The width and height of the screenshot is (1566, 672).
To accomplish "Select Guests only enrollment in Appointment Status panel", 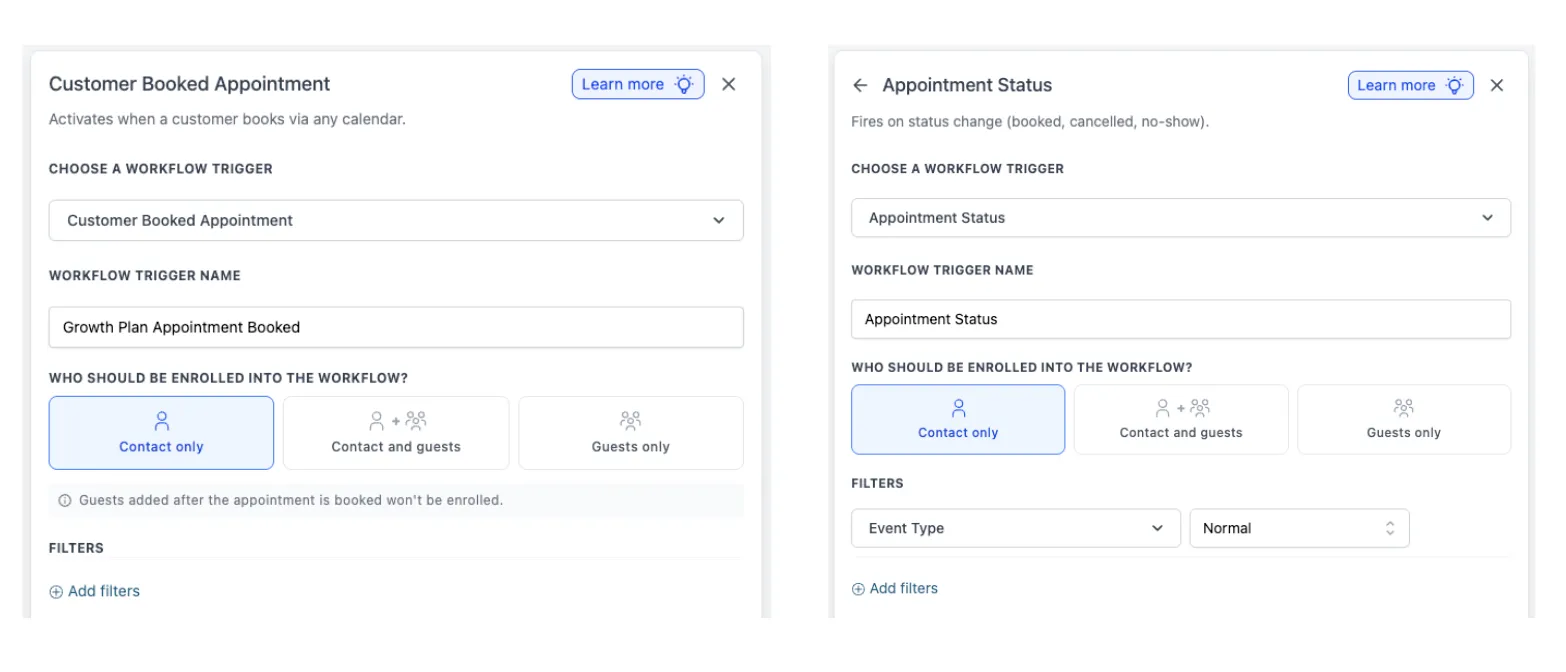I will tap(1403, 419).
